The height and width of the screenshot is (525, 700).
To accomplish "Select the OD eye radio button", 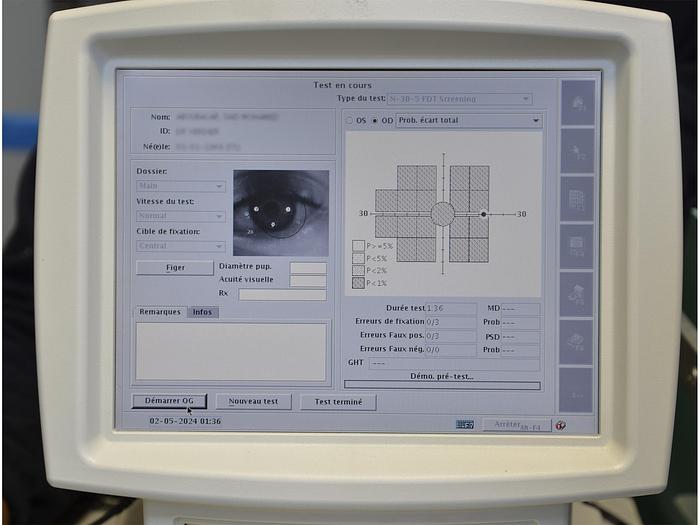I will [375, 121].
